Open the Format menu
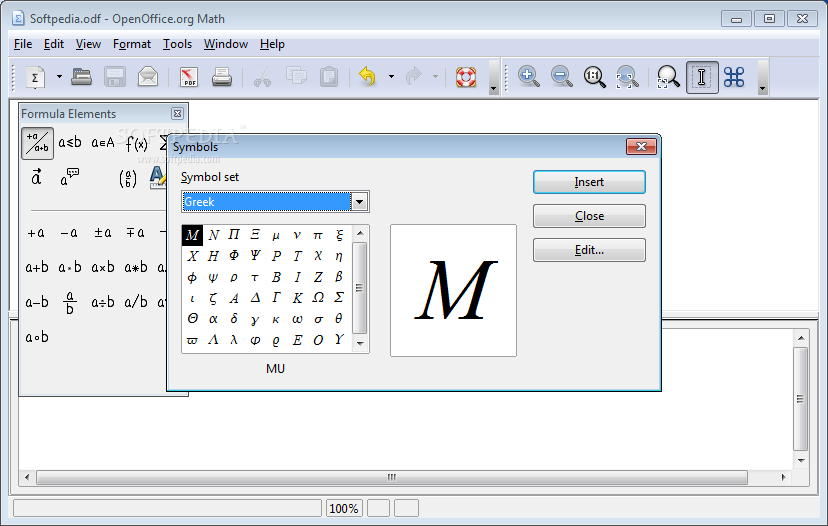 pyautogui.click(x=131, y=44)
